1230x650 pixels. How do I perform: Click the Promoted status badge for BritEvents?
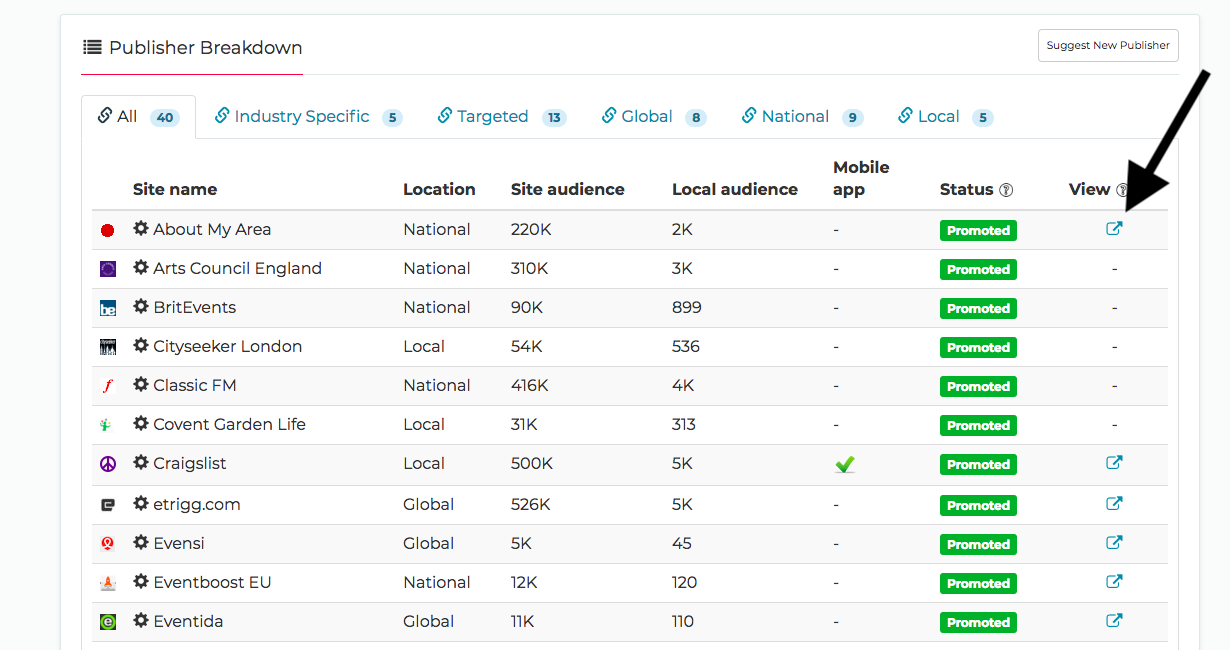click(x=978, y=308)
